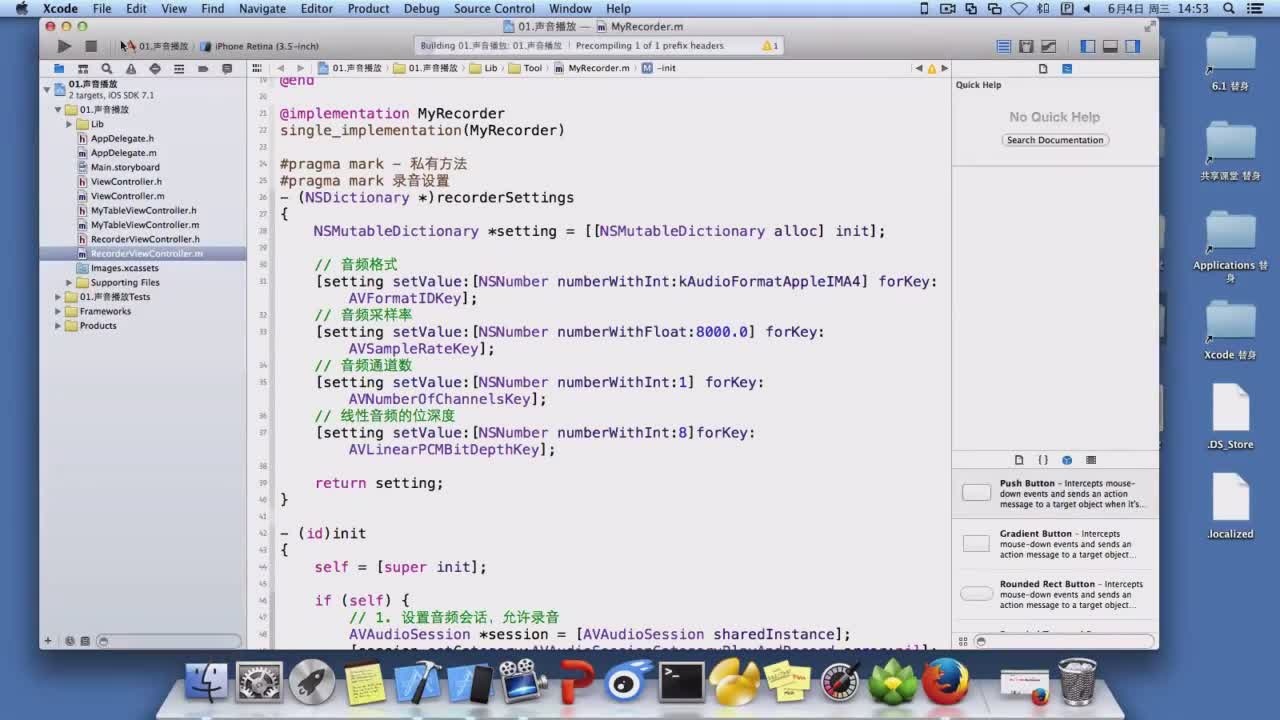
Task: Go forward in editor history
Action: [300, 68]
